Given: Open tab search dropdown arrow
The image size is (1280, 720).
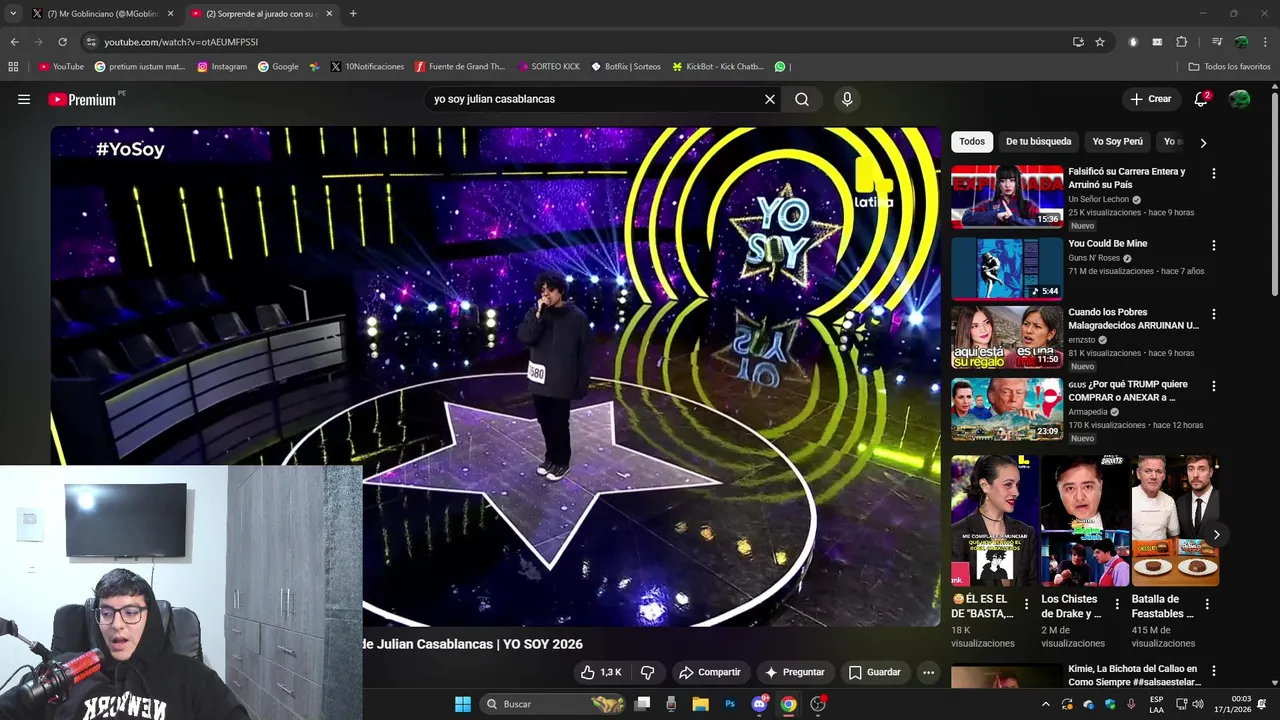Looking at the screenshot, I should (x=13, y=14).
